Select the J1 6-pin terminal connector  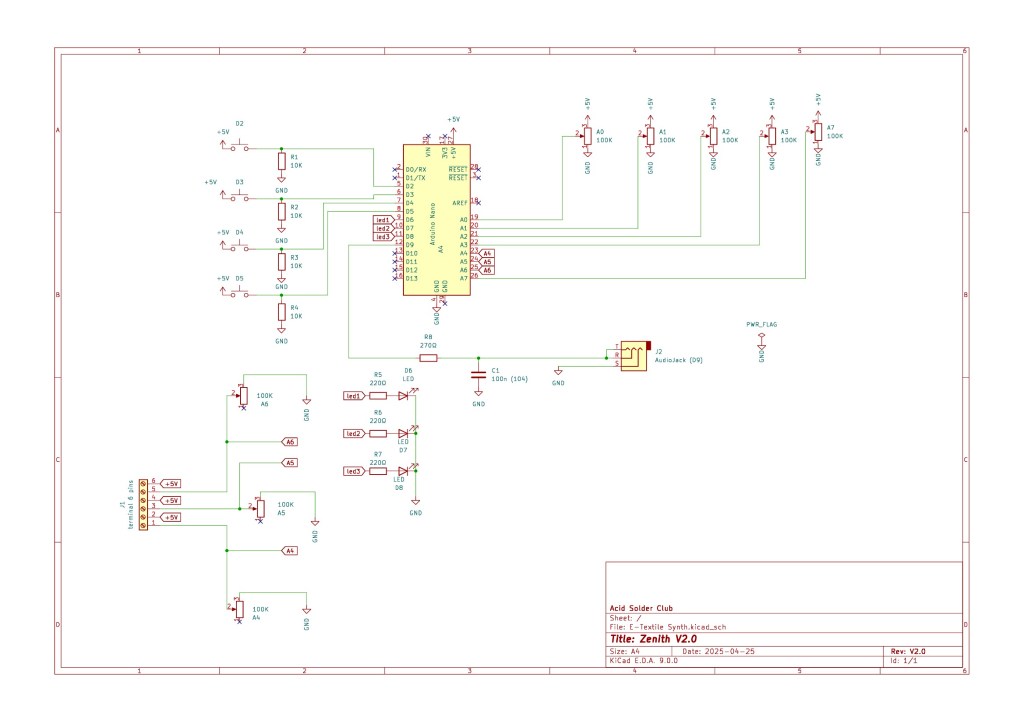[143, 504]
